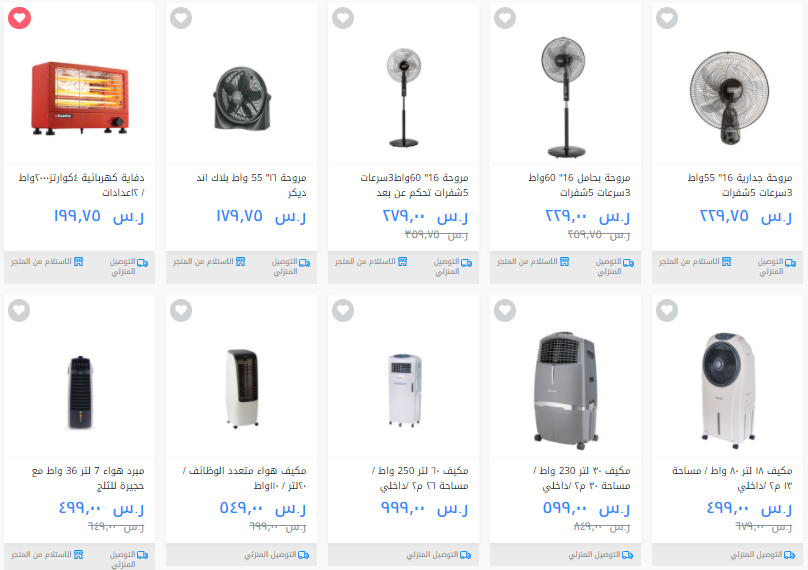Favorite the Black and Decker box fan
808x570 pixels.
[x=181, y=18]
